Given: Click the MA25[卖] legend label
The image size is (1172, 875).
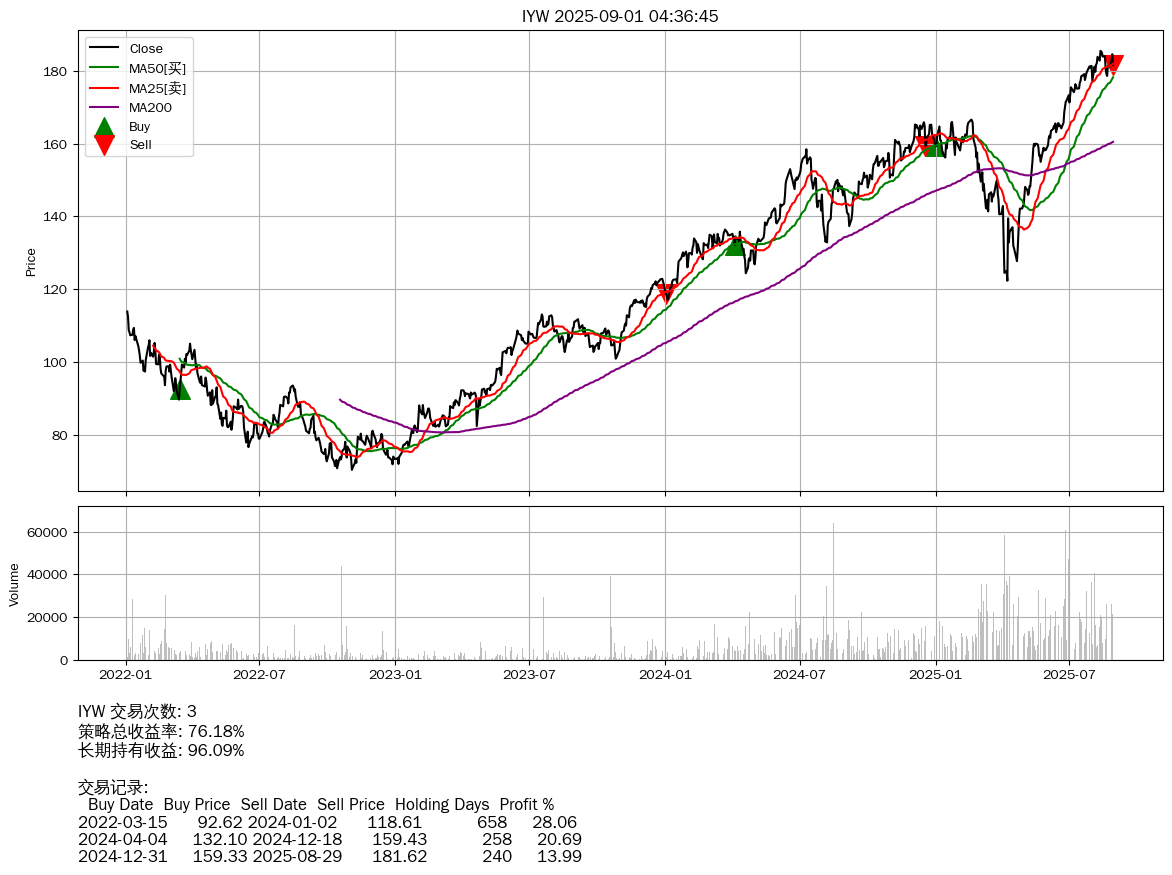Looking at the screenshot, I should tap(157, 88).
